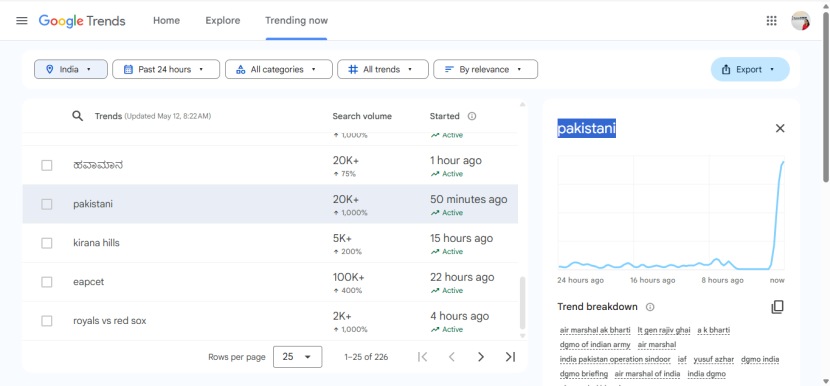Click the Active trend icon in eapcet row
The width and height of the screenshot is (830, 386).
point(435,291)
